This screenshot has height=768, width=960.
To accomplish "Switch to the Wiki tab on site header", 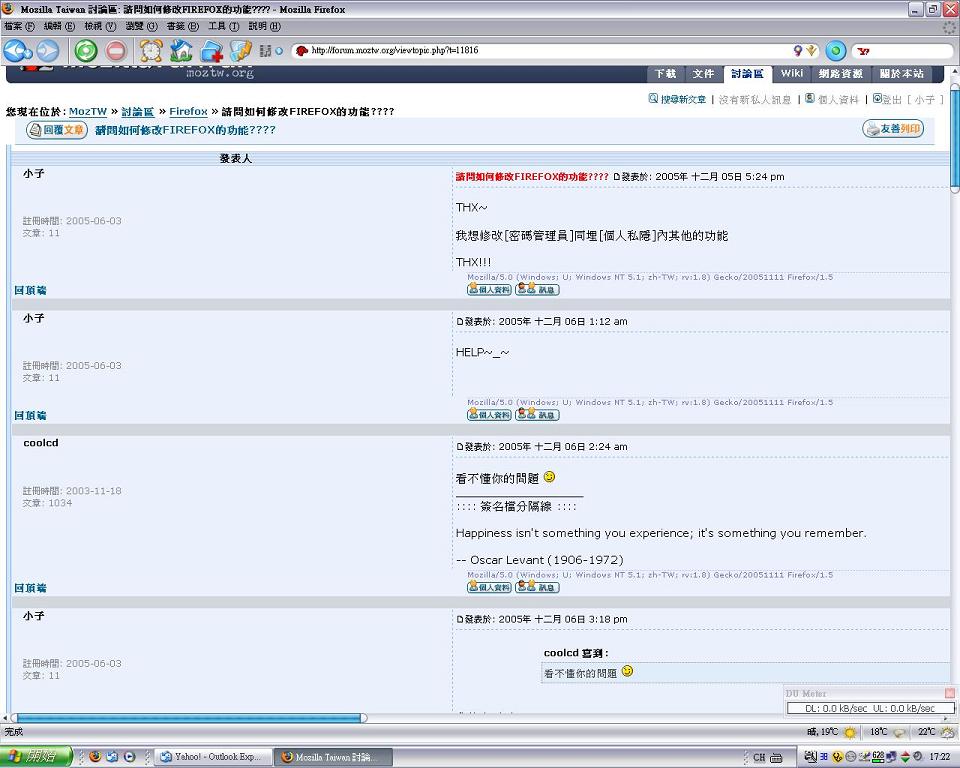I will [792, 73].
